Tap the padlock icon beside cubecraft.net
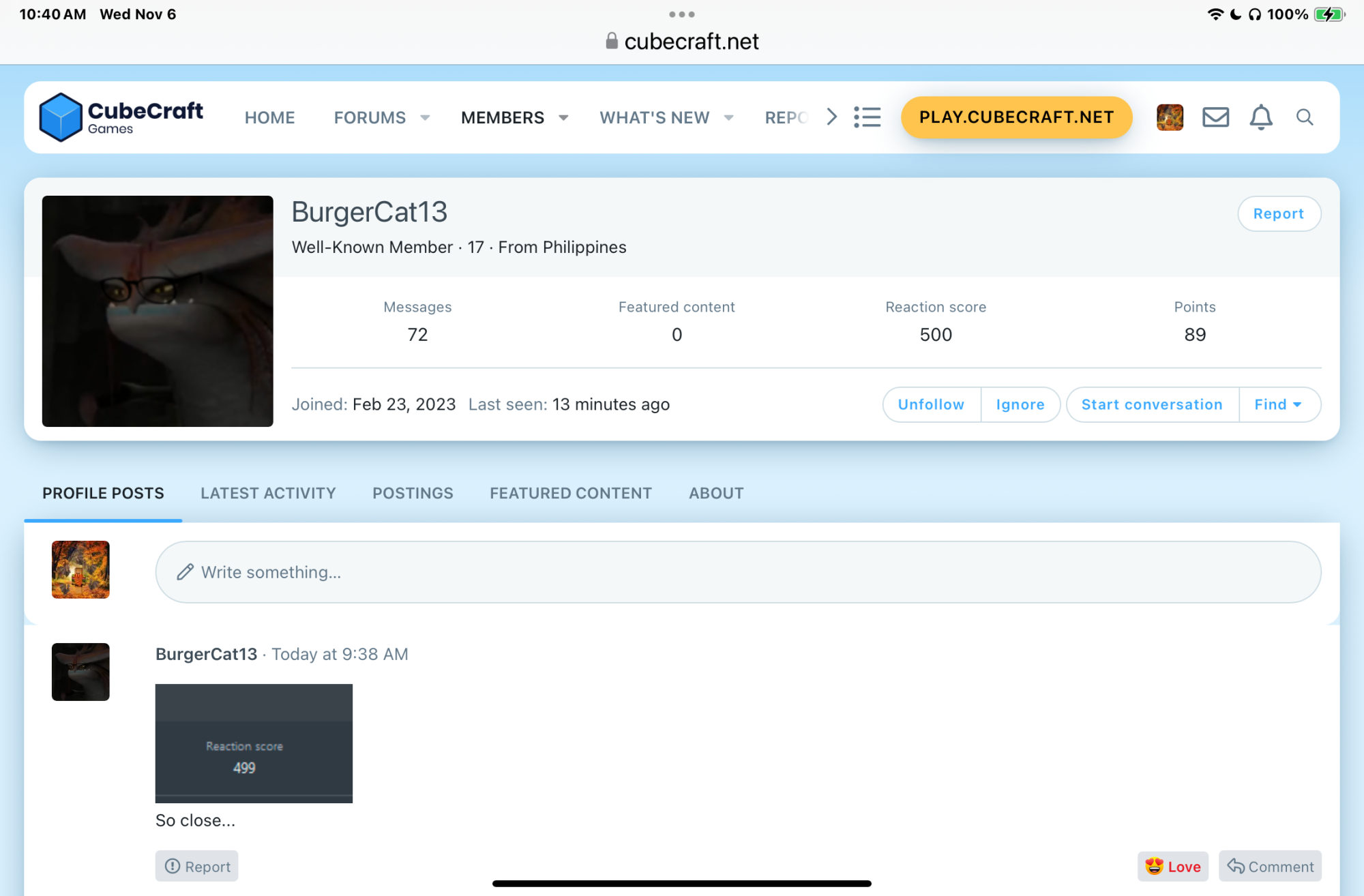This screenshot has height=896, width=1364. (x=612, y=41)
